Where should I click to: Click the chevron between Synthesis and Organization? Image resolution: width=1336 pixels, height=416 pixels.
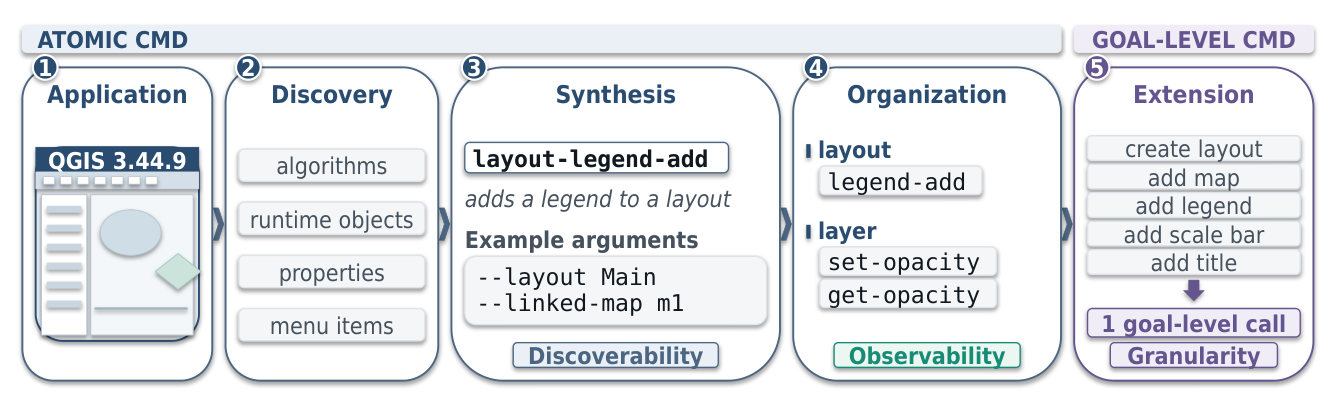[x=786, y=225]
